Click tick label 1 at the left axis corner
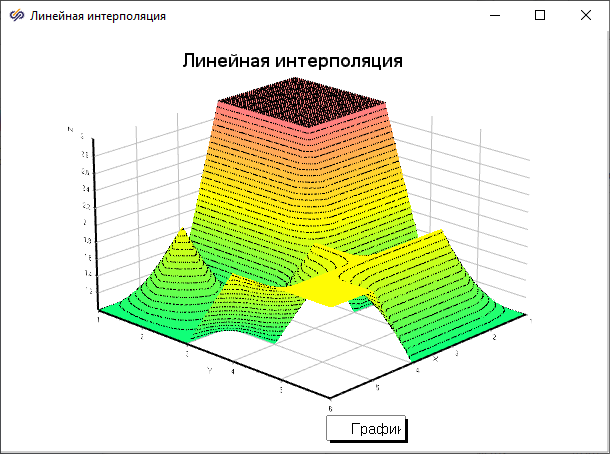This screenshot has height=454, width=610. [x=99, y=320]
